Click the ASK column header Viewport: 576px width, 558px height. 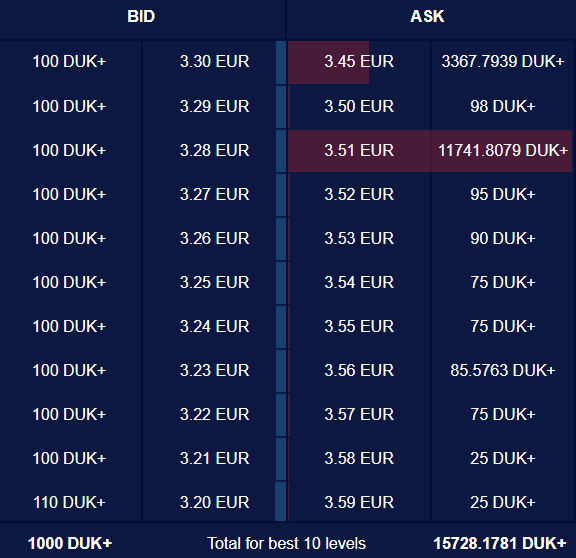pos(427,17)
